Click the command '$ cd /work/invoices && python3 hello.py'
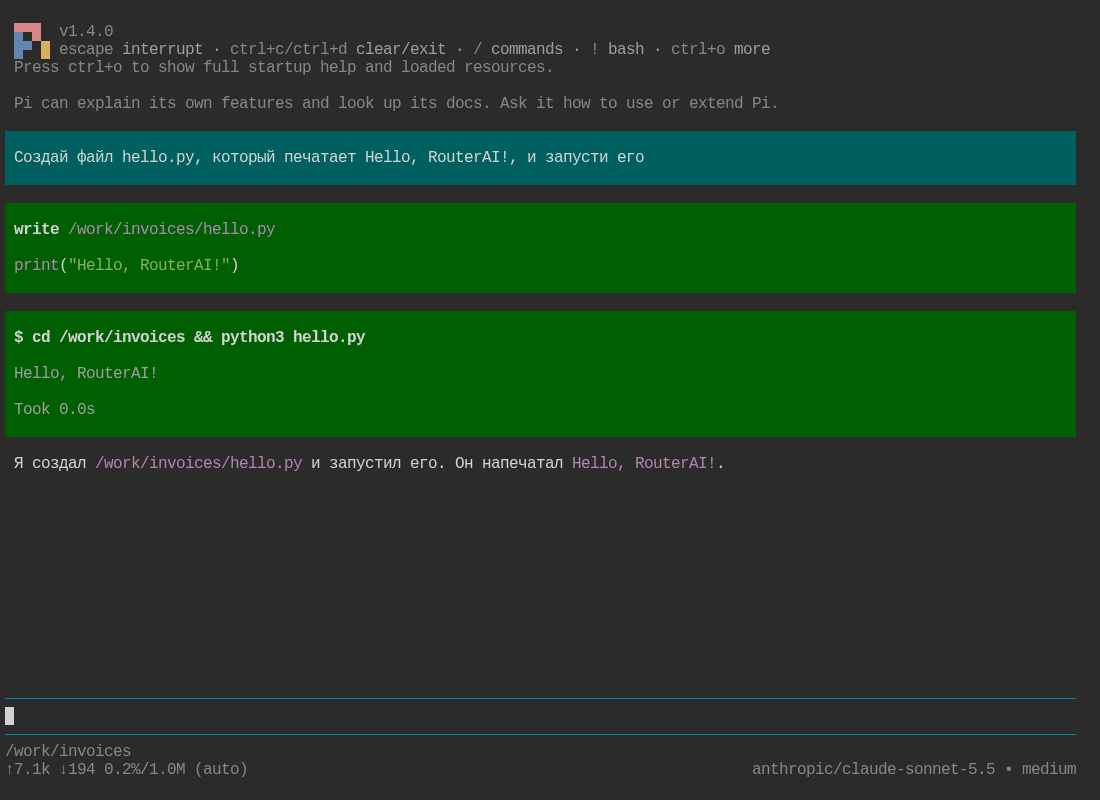Image resolution: width=1100 pixels, height=800 pixels. click(x=189, y=338)
